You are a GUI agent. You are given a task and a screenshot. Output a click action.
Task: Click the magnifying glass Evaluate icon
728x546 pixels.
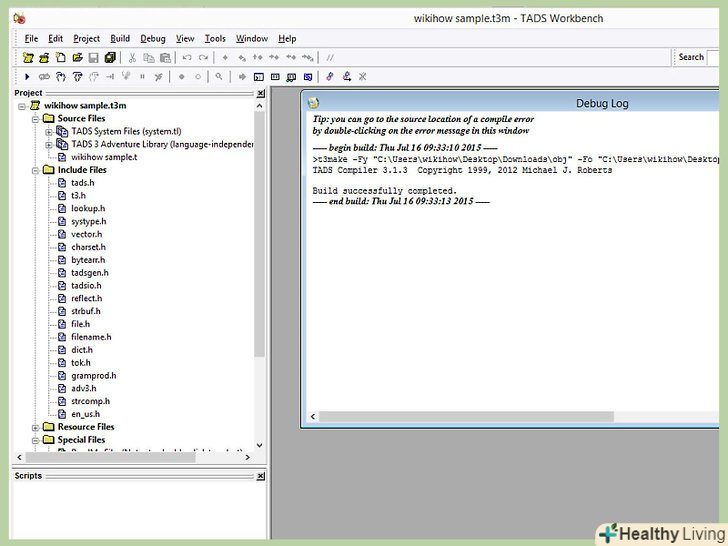pos(219,77)
